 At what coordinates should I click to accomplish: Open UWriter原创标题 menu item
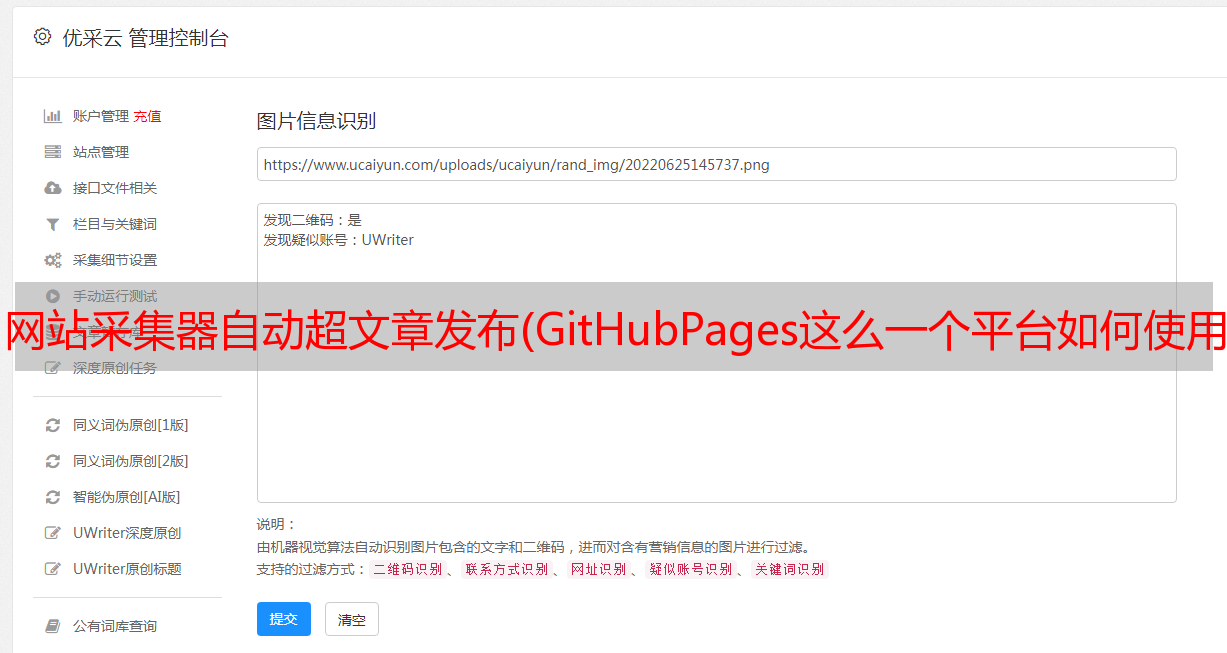pyautogui.click(x=127, y=569)
